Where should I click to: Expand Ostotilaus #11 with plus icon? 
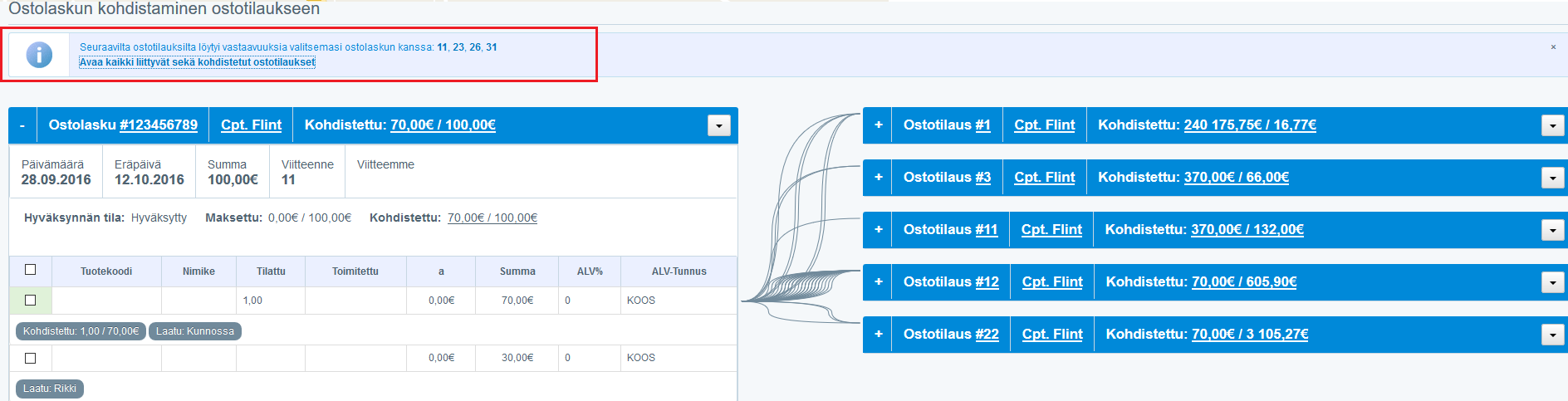[878, 230]
